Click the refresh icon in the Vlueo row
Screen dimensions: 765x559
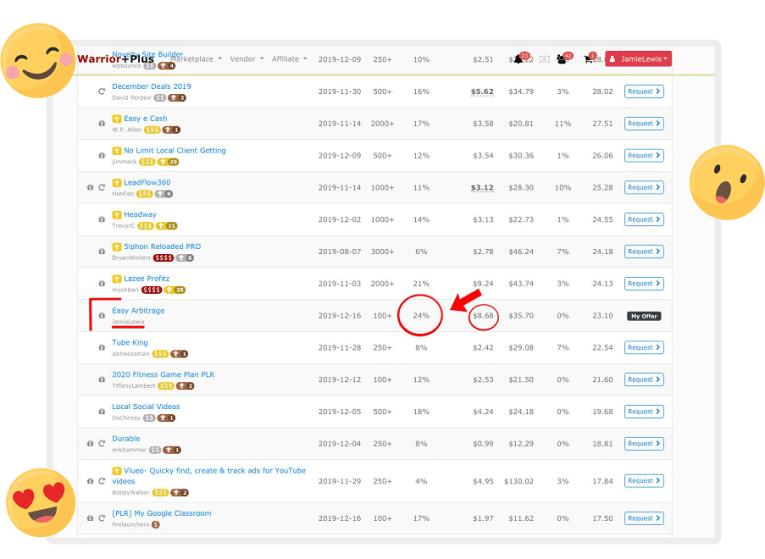tap(101, 481)
